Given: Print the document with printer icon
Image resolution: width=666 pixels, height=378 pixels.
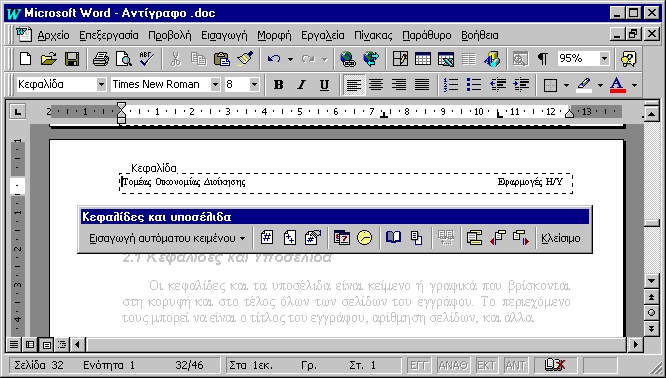Looking at the screenshot, I should [101, 59].
